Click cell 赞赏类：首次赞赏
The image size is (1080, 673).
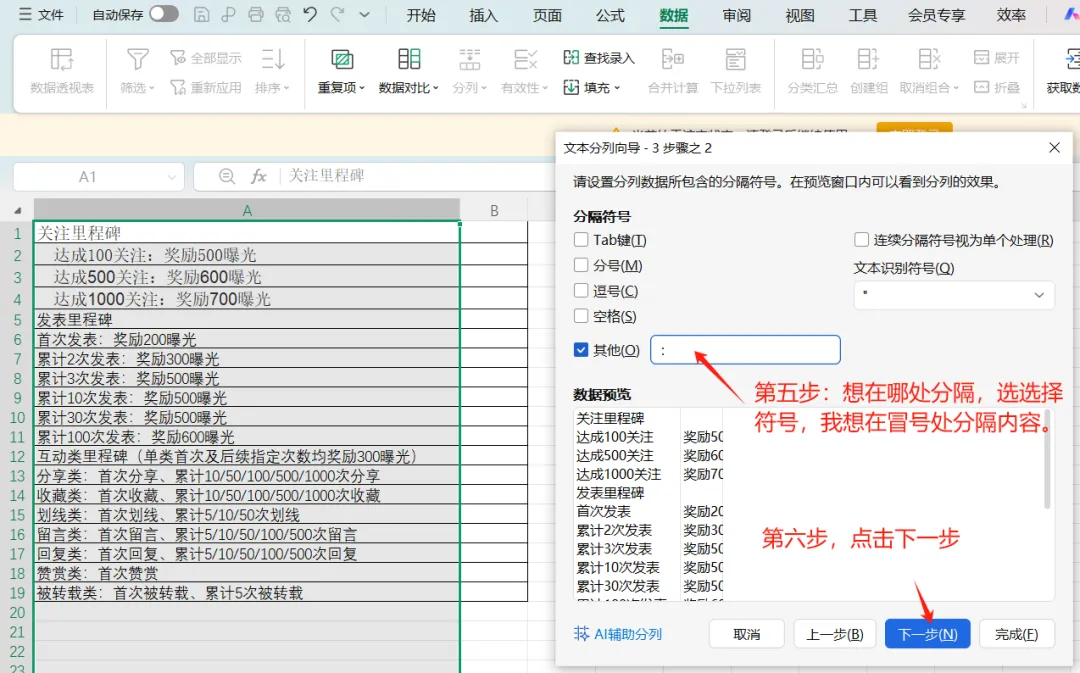click(x=247, y=573)
